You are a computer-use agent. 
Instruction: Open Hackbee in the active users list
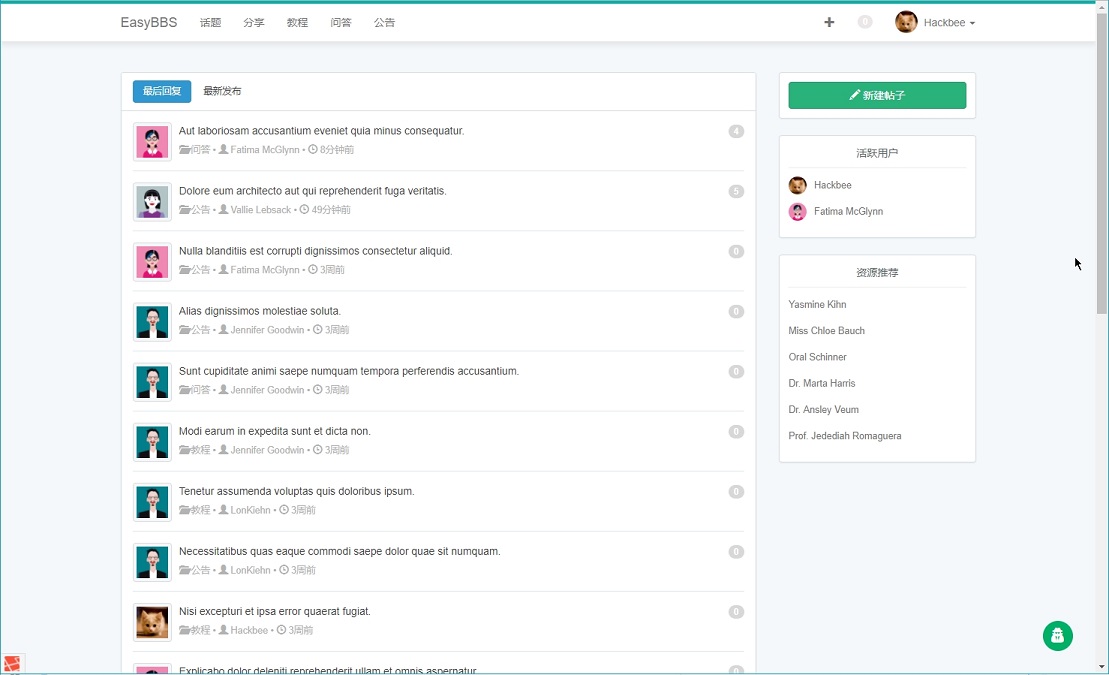point(832,185)
